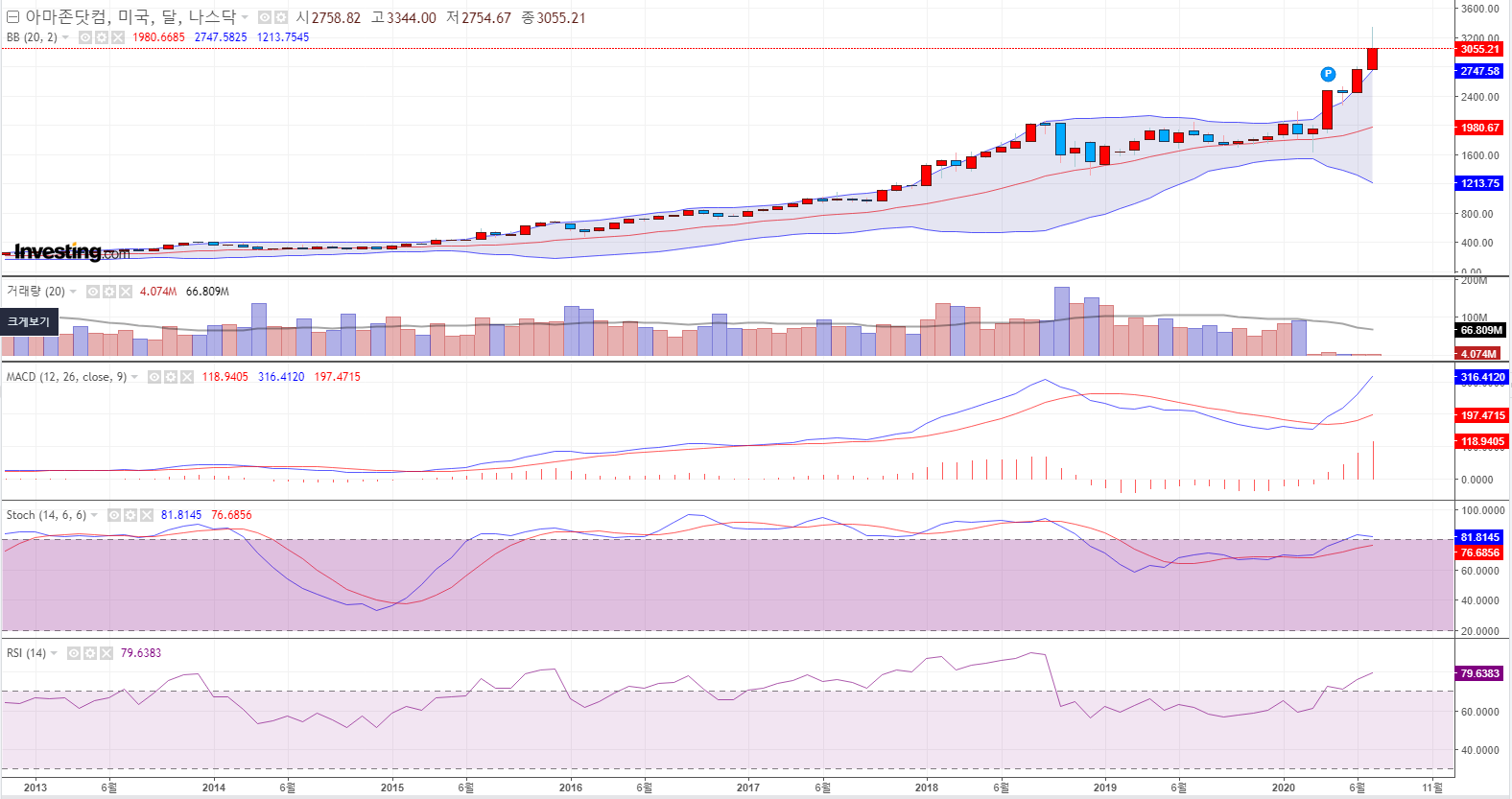Image resolution: width=1512 pixels, height=799 pixels.
Task: Click the 종3055.21 close price value
Action: point(554,17)
